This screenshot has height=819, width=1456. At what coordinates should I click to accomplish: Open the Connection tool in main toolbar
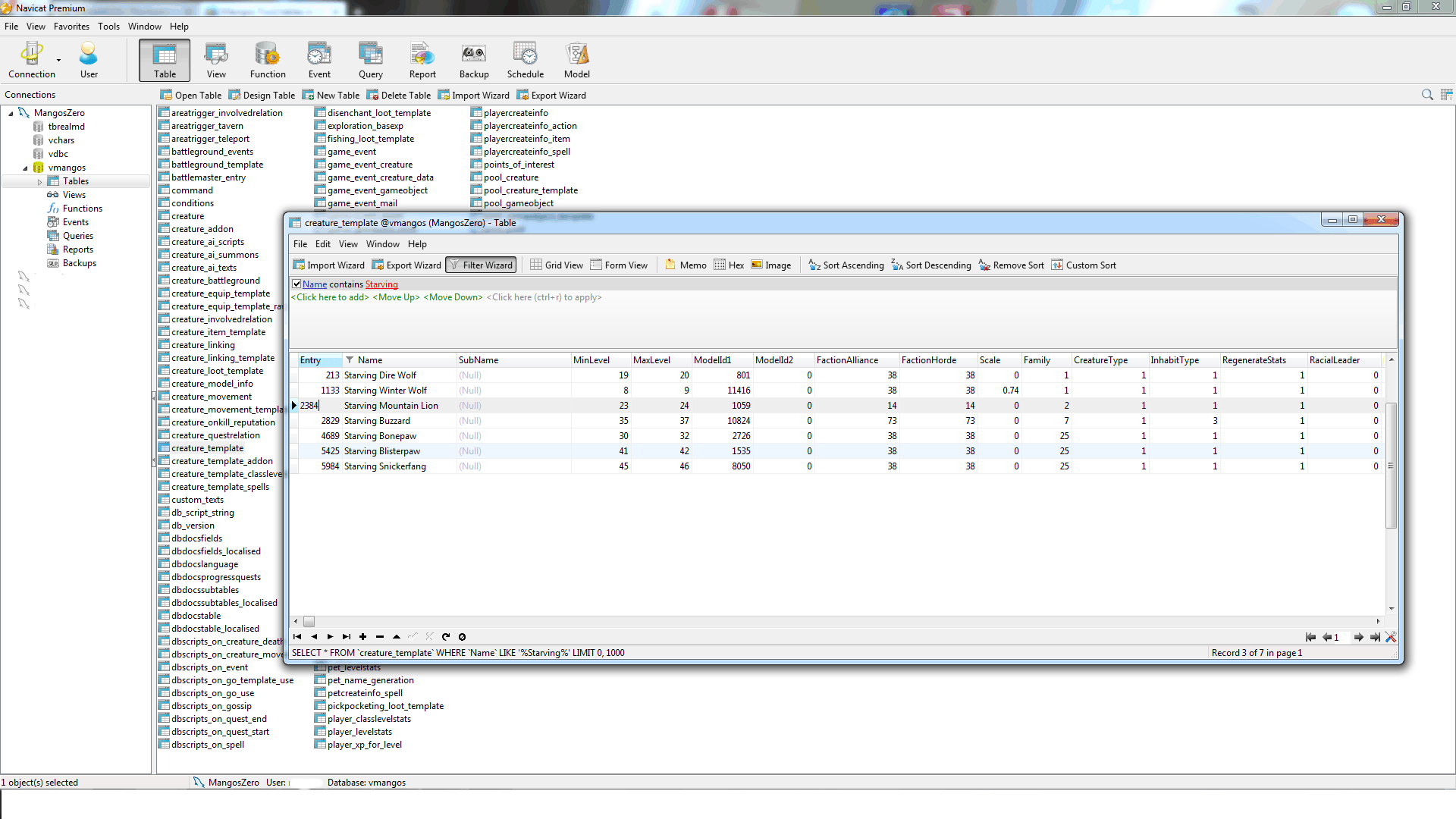click(x=32, y=60)
